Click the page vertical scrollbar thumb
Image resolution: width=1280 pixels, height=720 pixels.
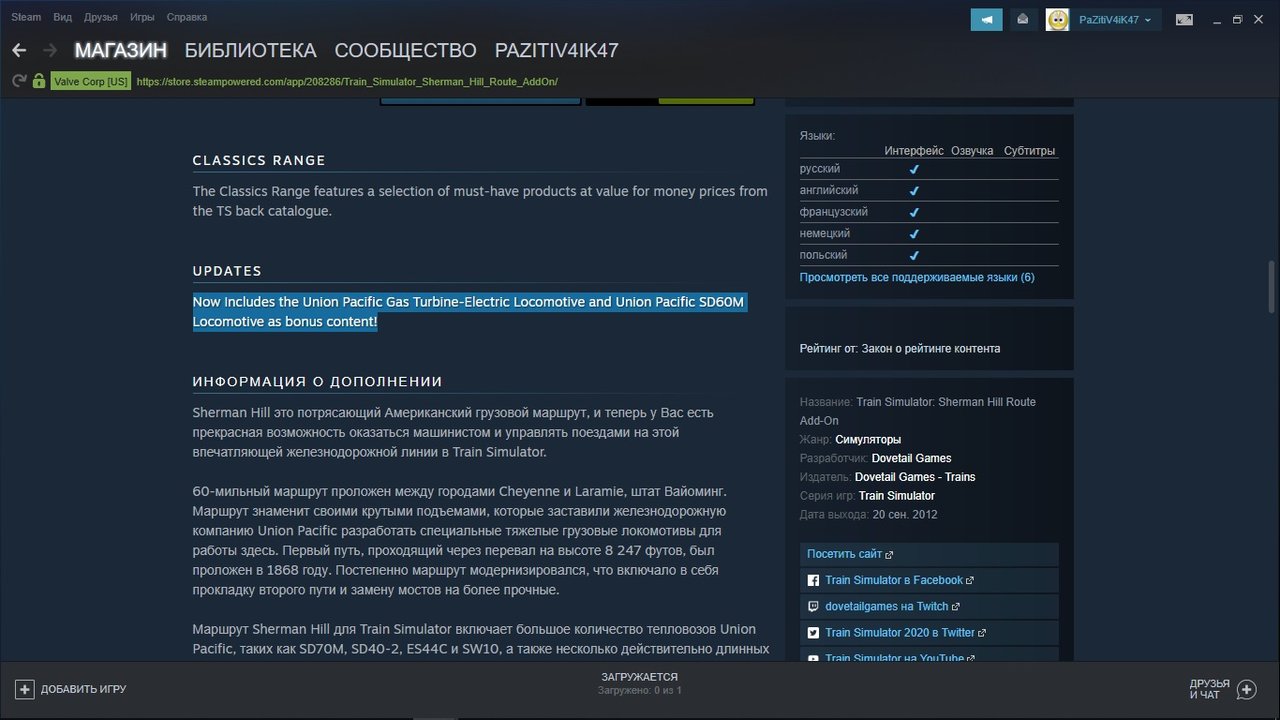click(x=1271, y=286)
